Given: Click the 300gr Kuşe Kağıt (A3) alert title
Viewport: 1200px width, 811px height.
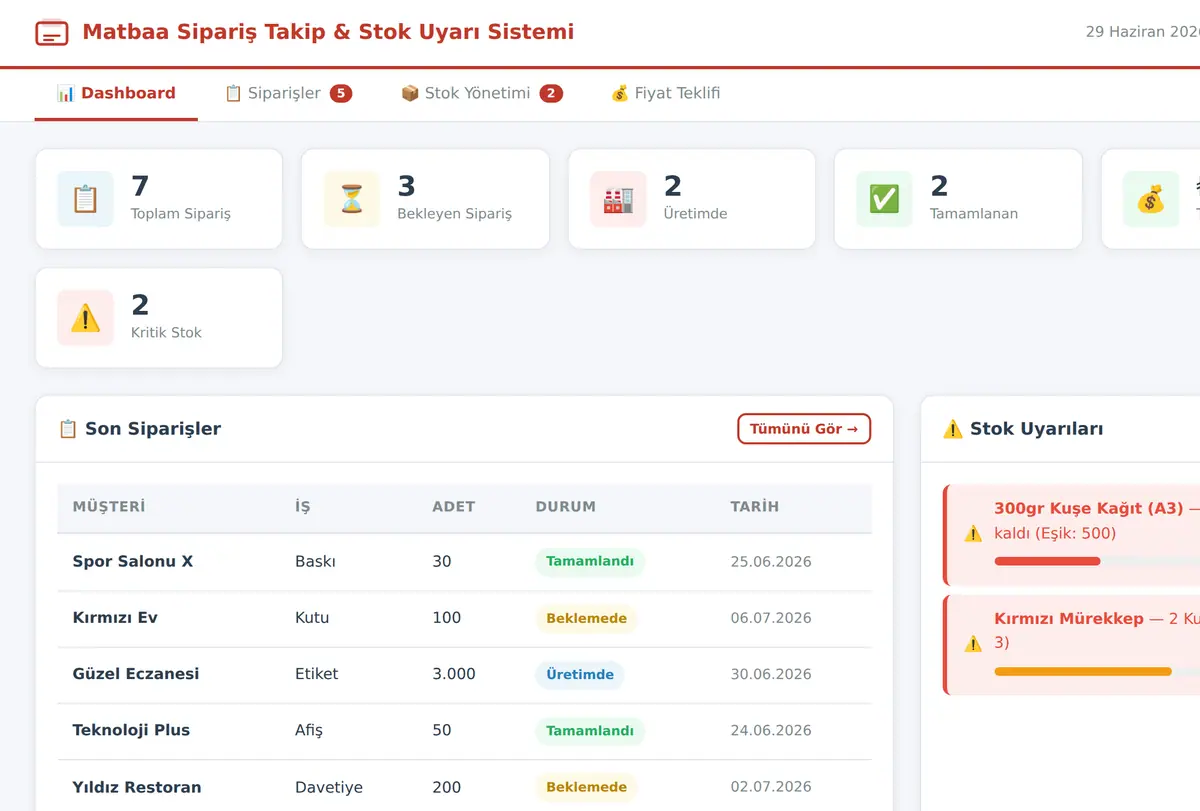Looking at the screenshot, I should point(1087,508).
